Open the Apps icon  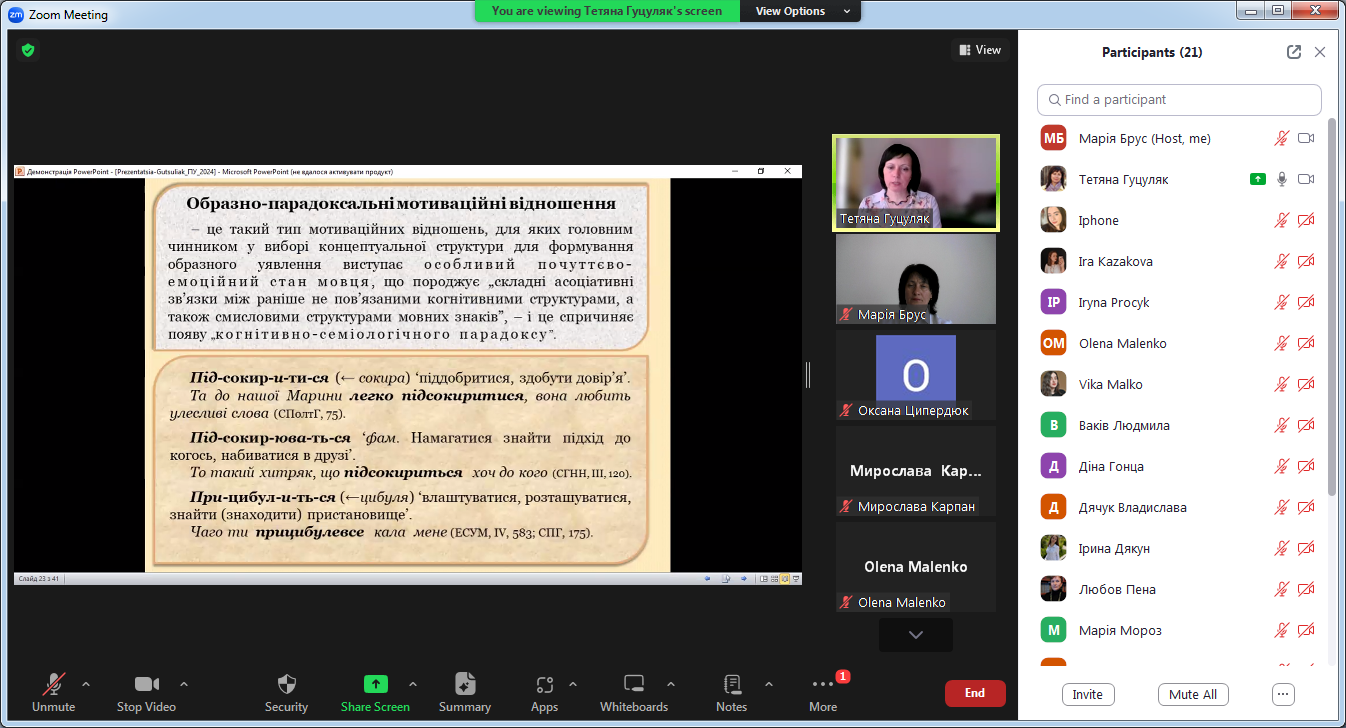coord(544,684)
